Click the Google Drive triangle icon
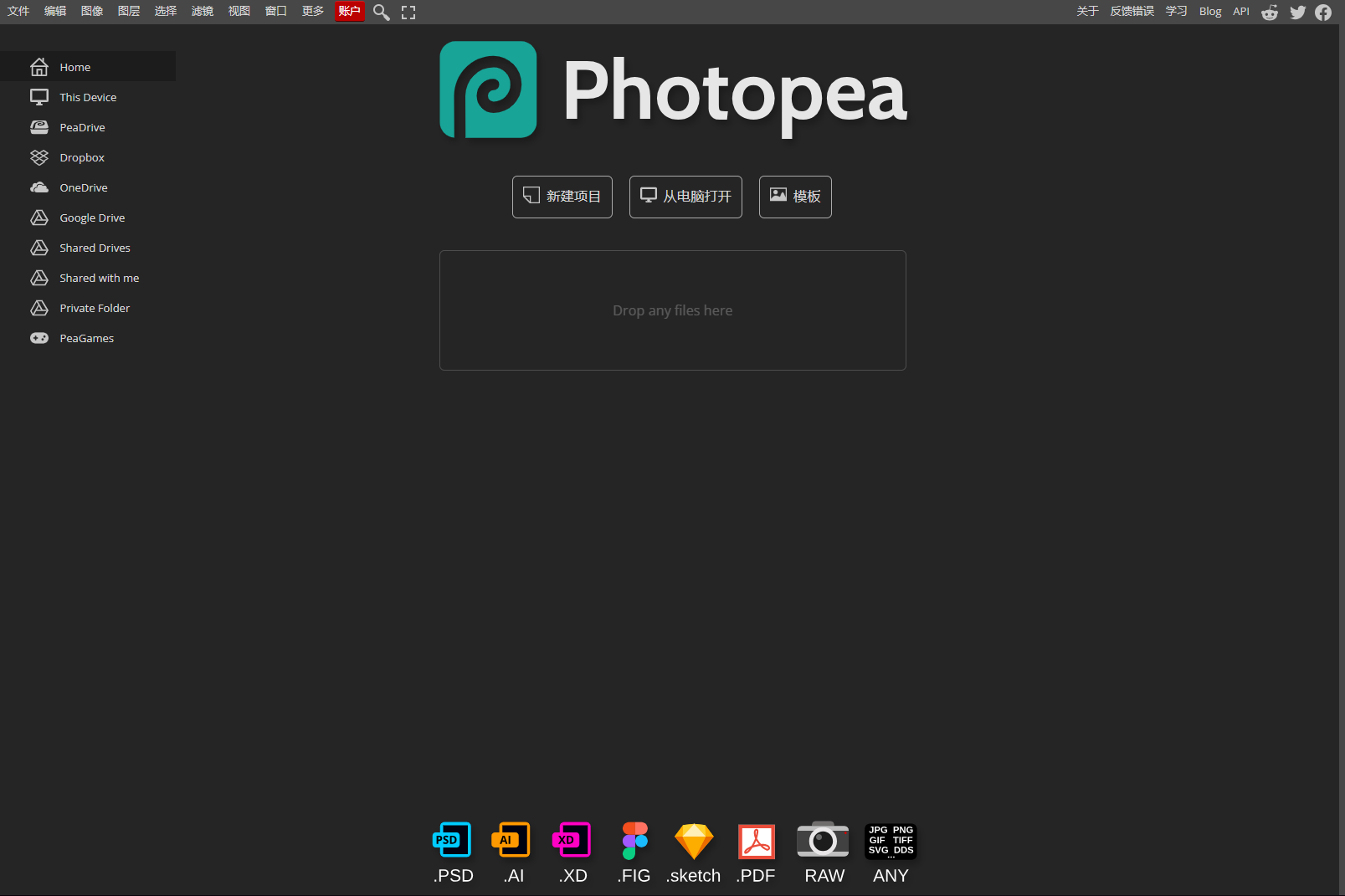The image size is (1345, 896). (x=39, y=218)
